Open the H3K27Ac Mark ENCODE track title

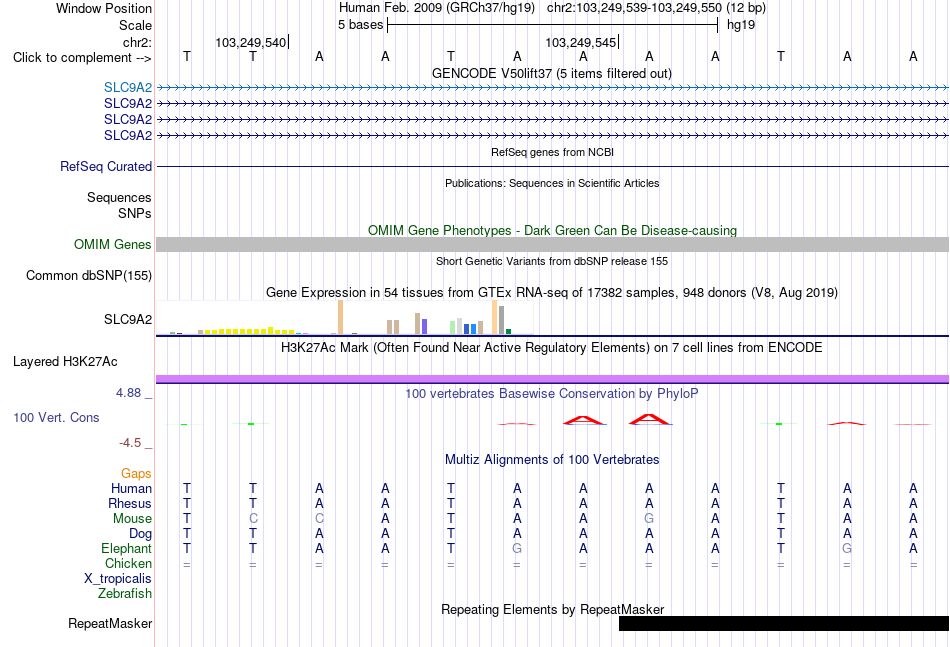[552, 348]
